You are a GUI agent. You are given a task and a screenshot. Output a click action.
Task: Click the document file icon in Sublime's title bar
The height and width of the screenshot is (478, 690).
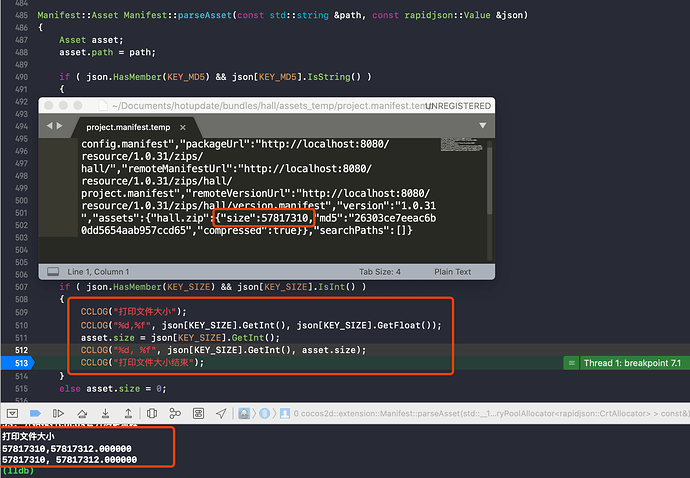(103, 106)
